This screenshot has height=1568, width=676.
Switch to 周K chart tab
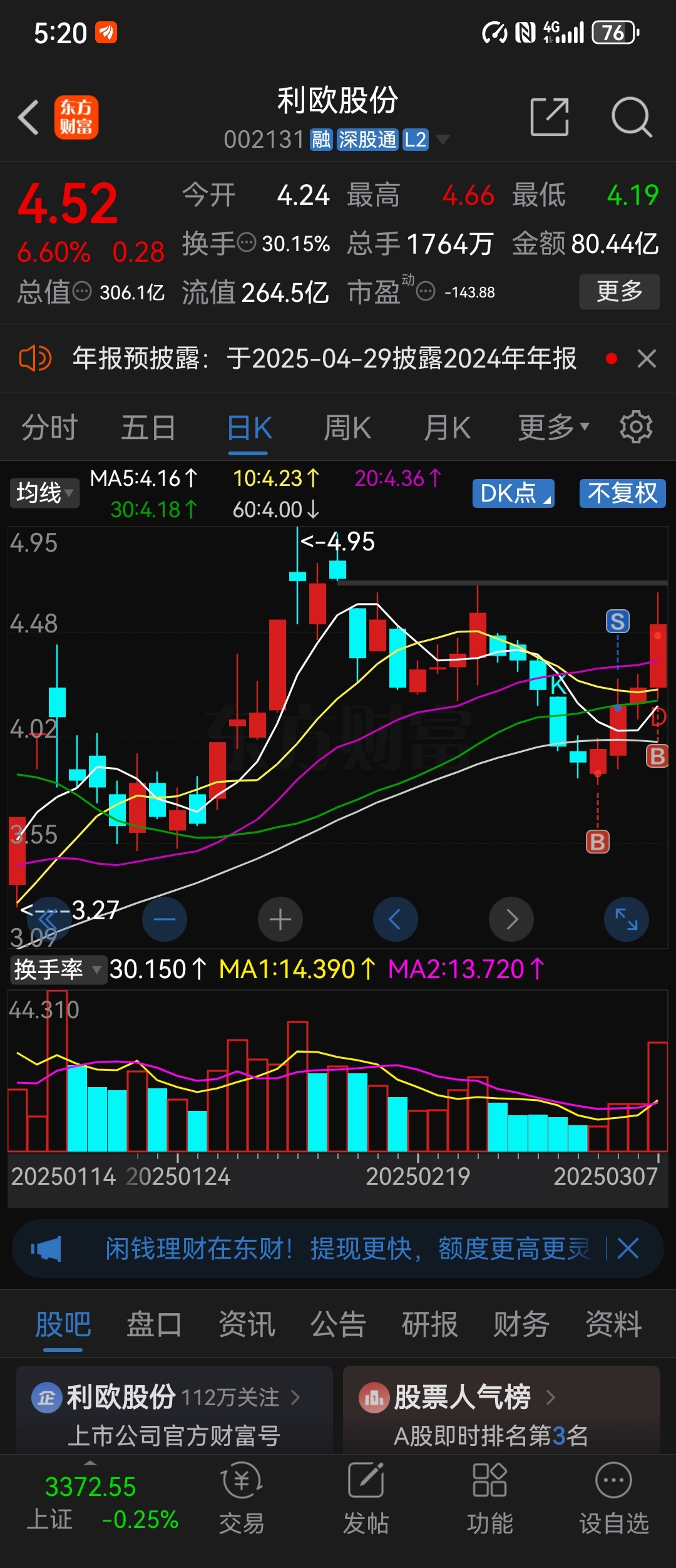pos(347,428)
